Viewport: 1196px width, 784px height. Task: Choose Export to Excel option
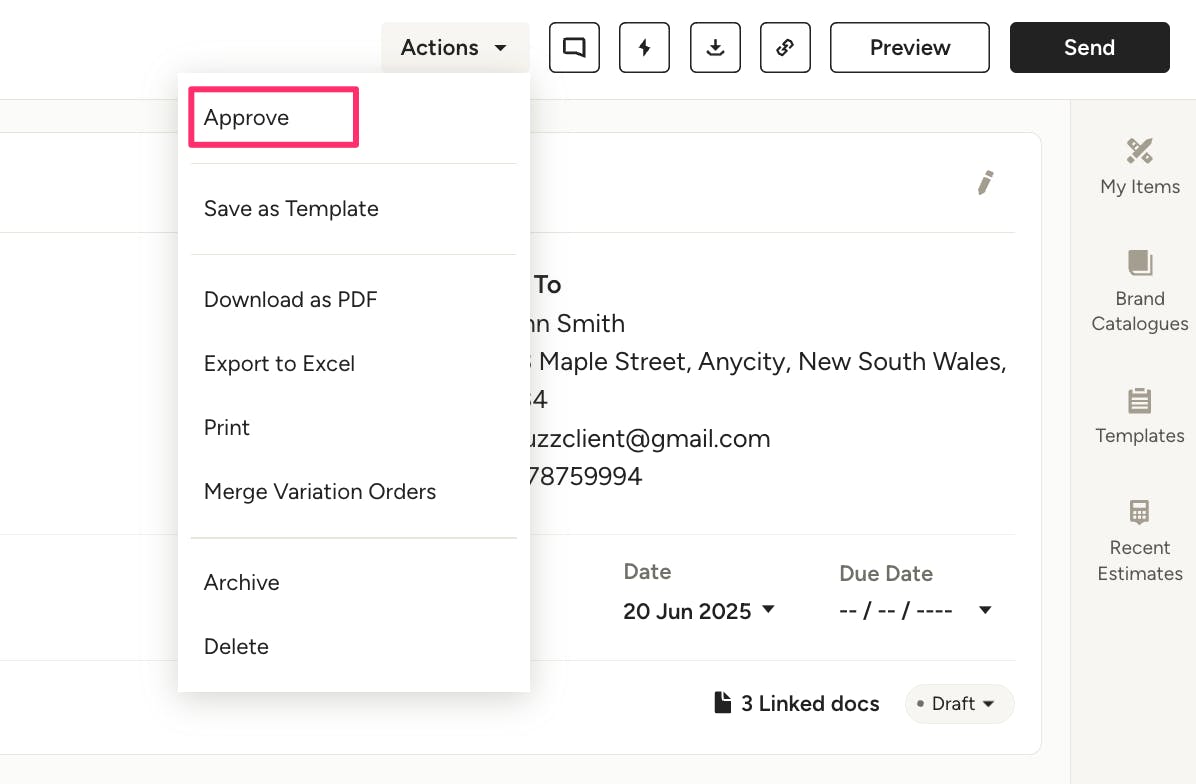279,364
